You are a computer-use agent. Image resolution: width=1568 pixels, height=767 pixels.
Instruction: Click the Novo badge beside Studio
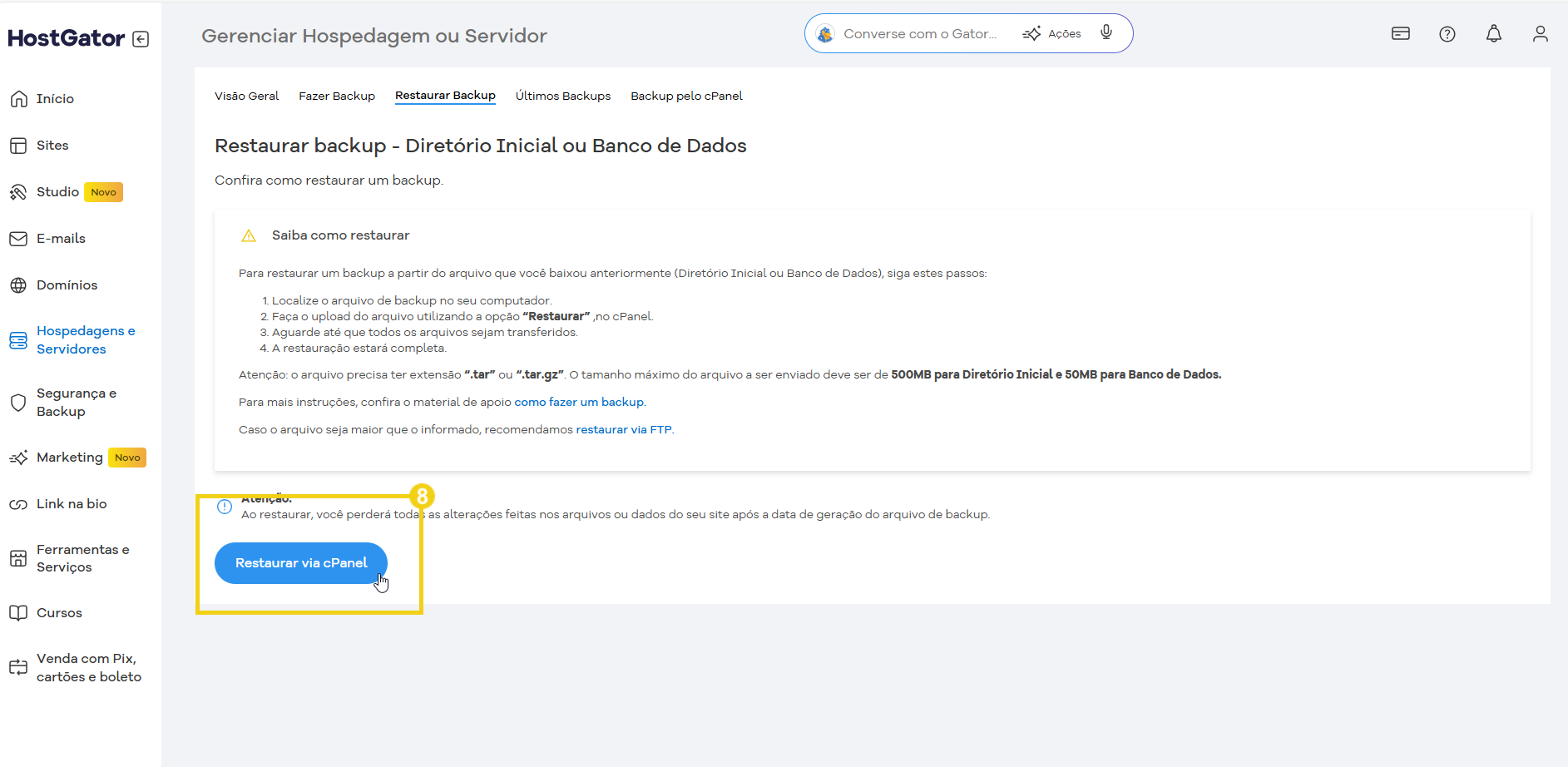point(104,192)
